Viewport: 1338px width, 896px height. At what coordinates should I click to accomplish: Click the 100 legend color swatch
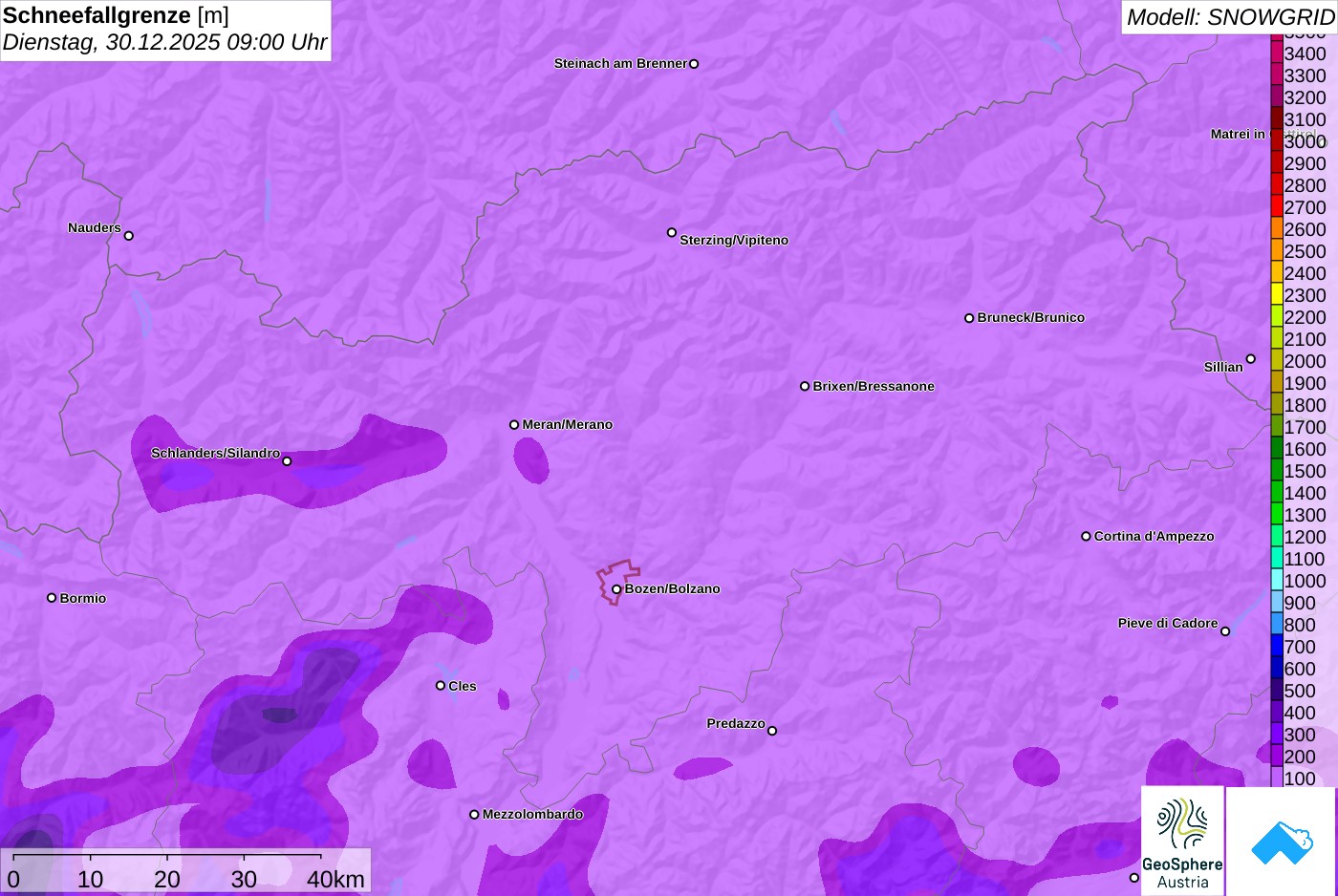click(x=1277, y=777)
